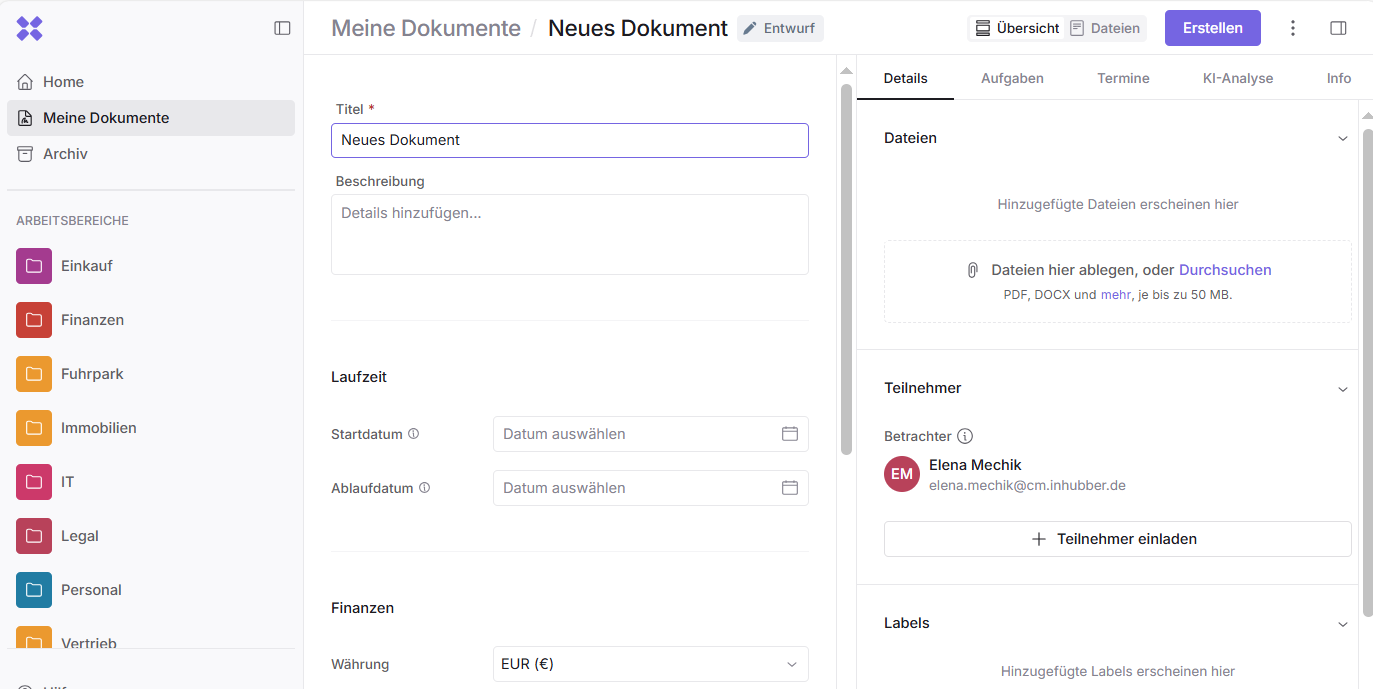Click into the Beschreibung text area
Screen dimensions: 1373x689
coord(569,234)
